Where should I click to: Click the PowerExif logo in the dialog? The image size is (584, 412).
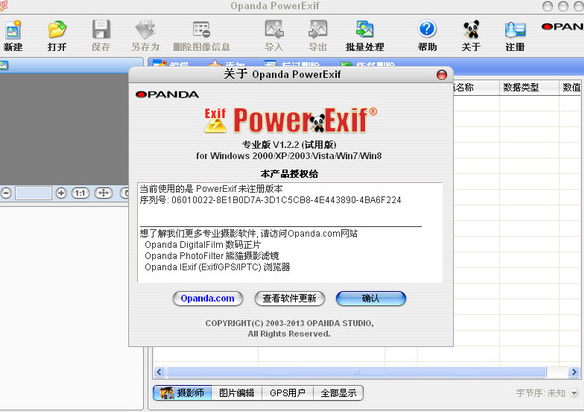pyautogui.click(x=291, y=120)
